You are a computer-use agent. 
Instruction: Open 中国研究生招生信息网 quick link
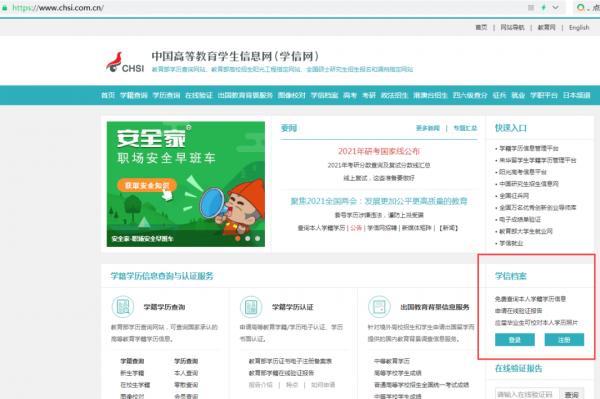(529, 184)
